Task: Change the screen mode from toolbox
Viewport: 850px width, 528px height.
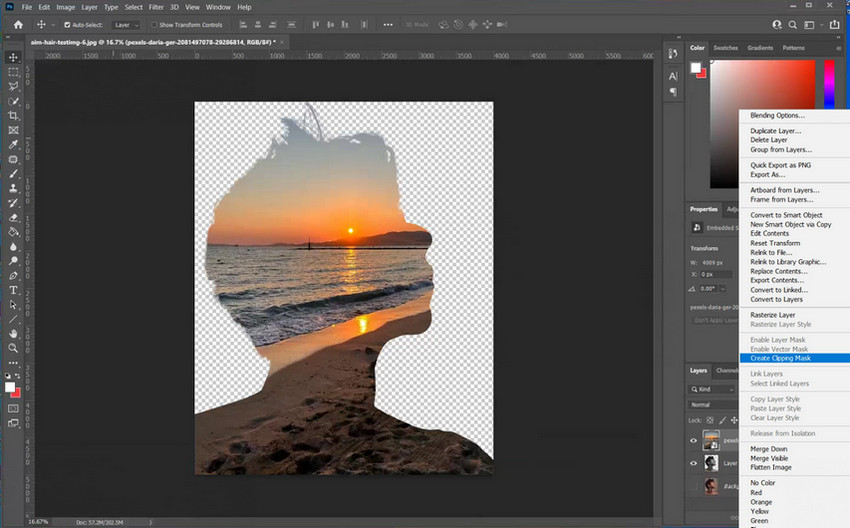Action: click(x=13, y=423)
